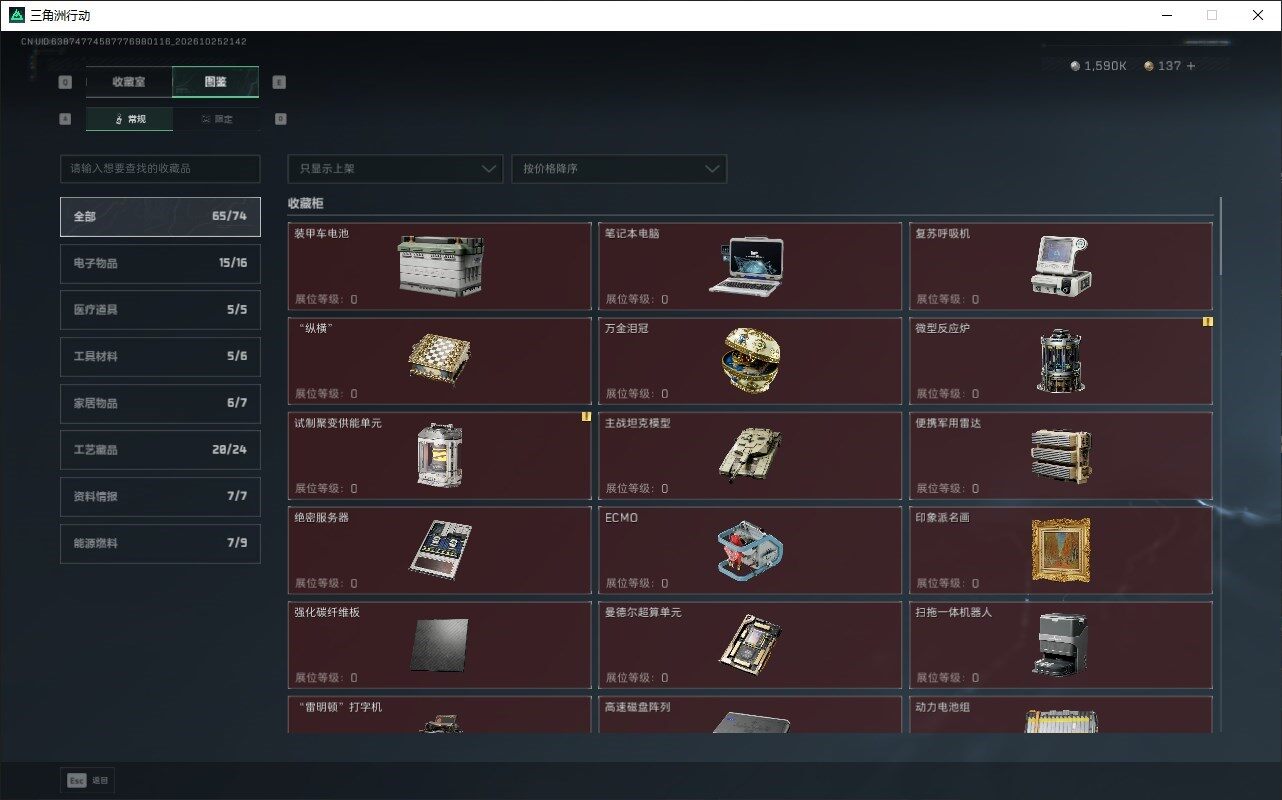1282x800 pixels.
Task: Click the 便携军用雷达 radar icon
Action: (1061, 455)
